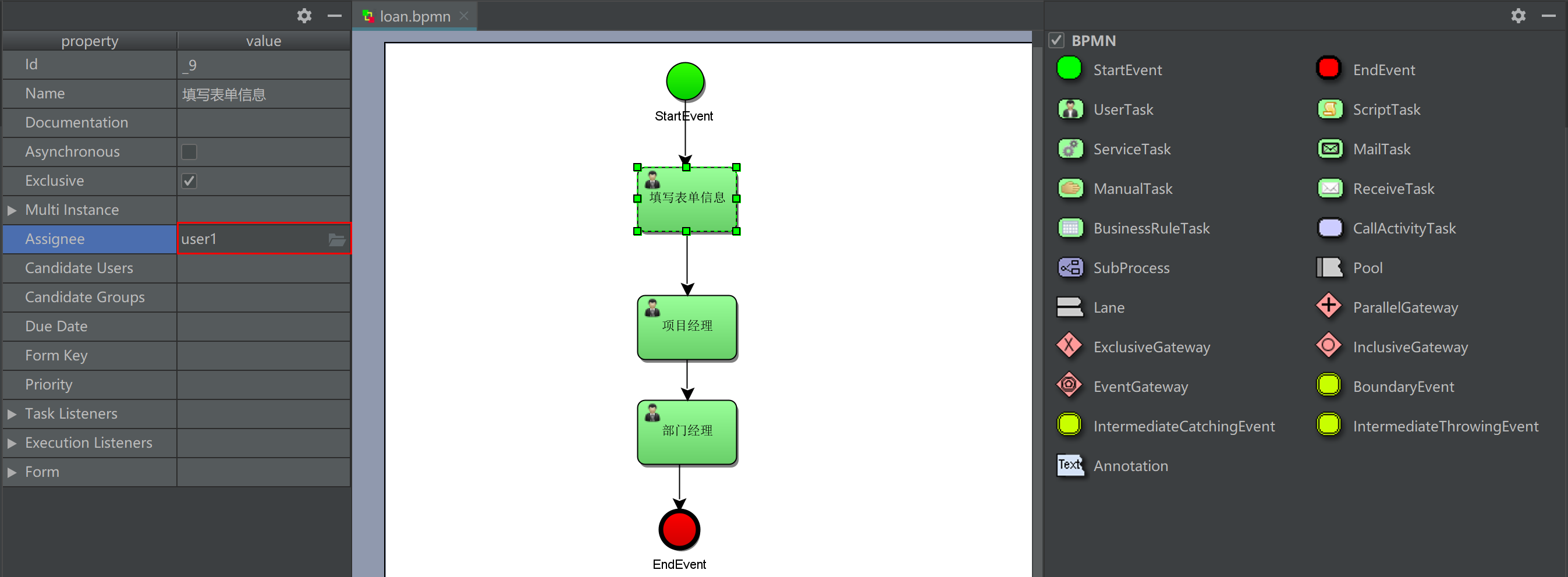Expand the Multi Instance property
The image size is (1568, 577).
coord(12,210)
